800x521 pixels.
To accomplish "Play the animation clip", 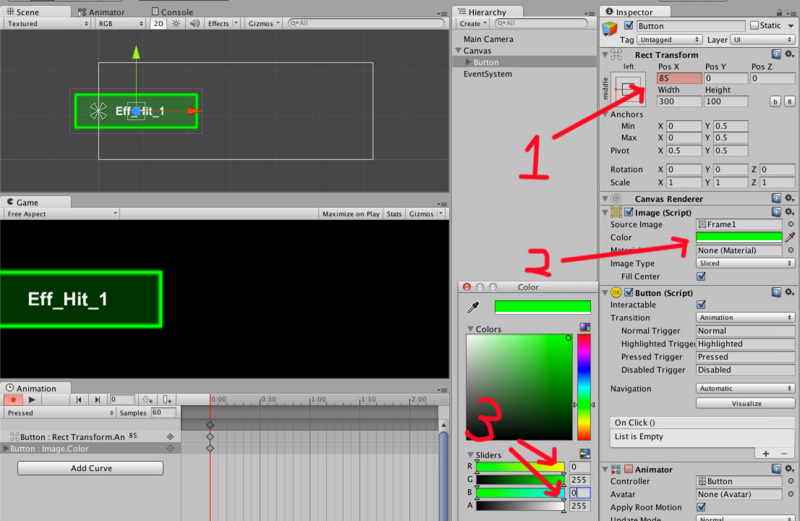I will point(32,400).
